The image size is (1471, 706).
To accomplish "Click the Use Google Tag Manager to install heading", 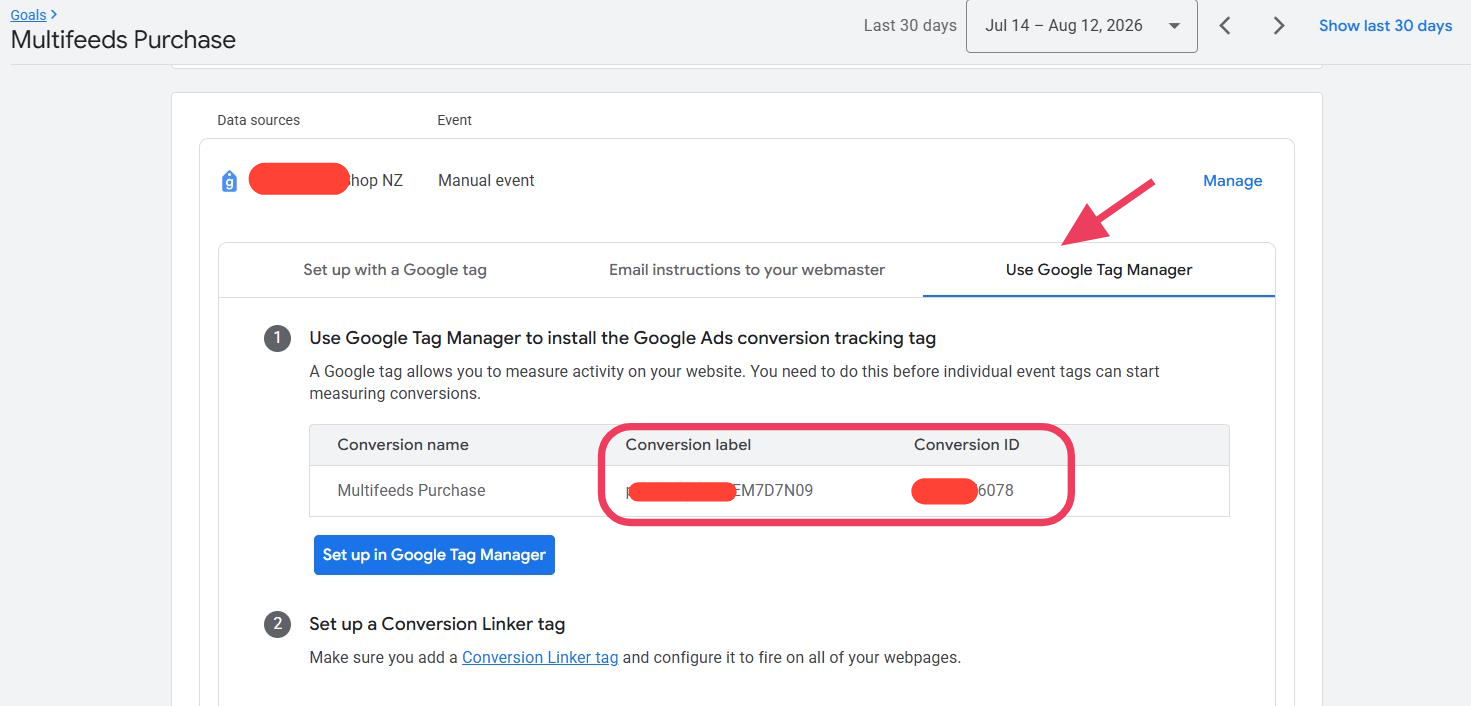I will pyautogui.click(x=622, y=339).
